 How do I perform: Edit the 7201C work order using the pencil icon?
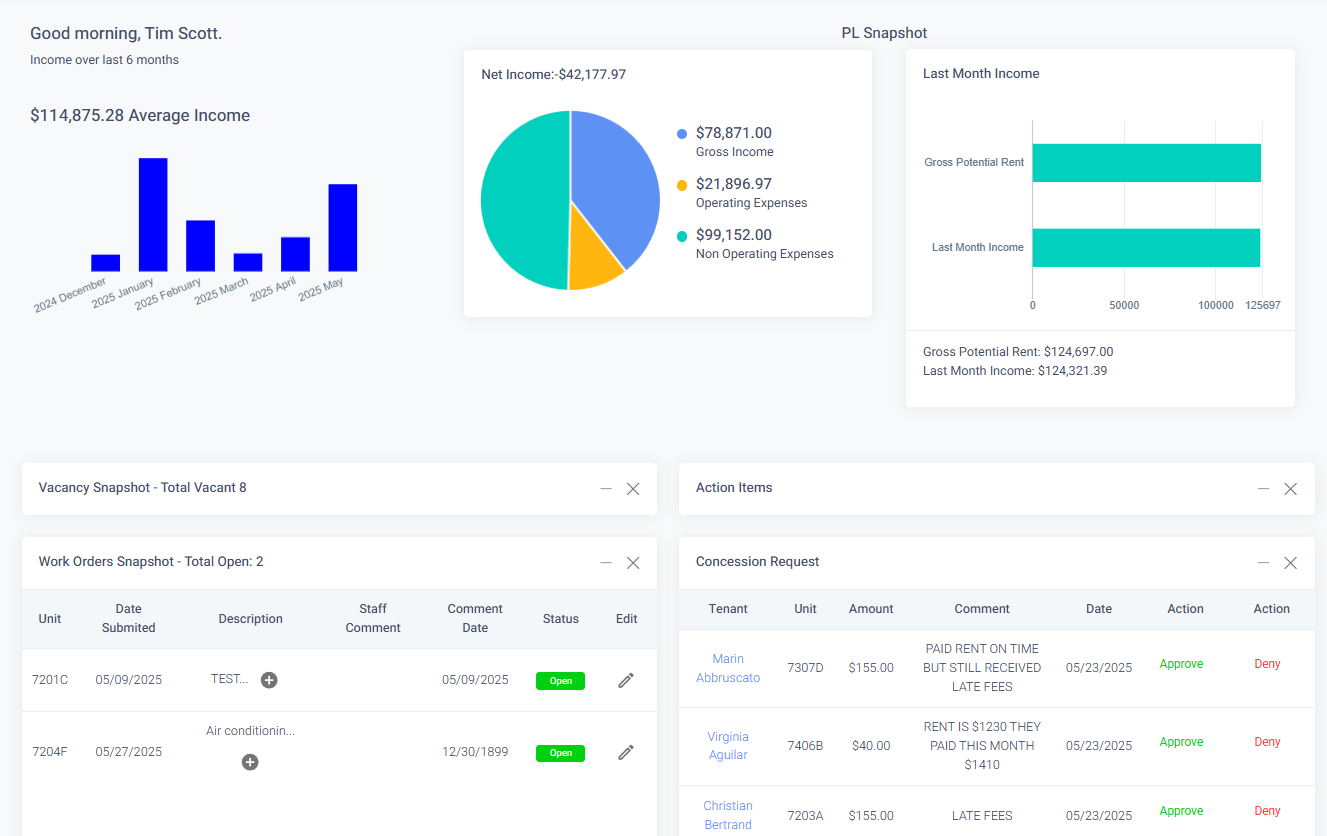[x=625, y=680]
